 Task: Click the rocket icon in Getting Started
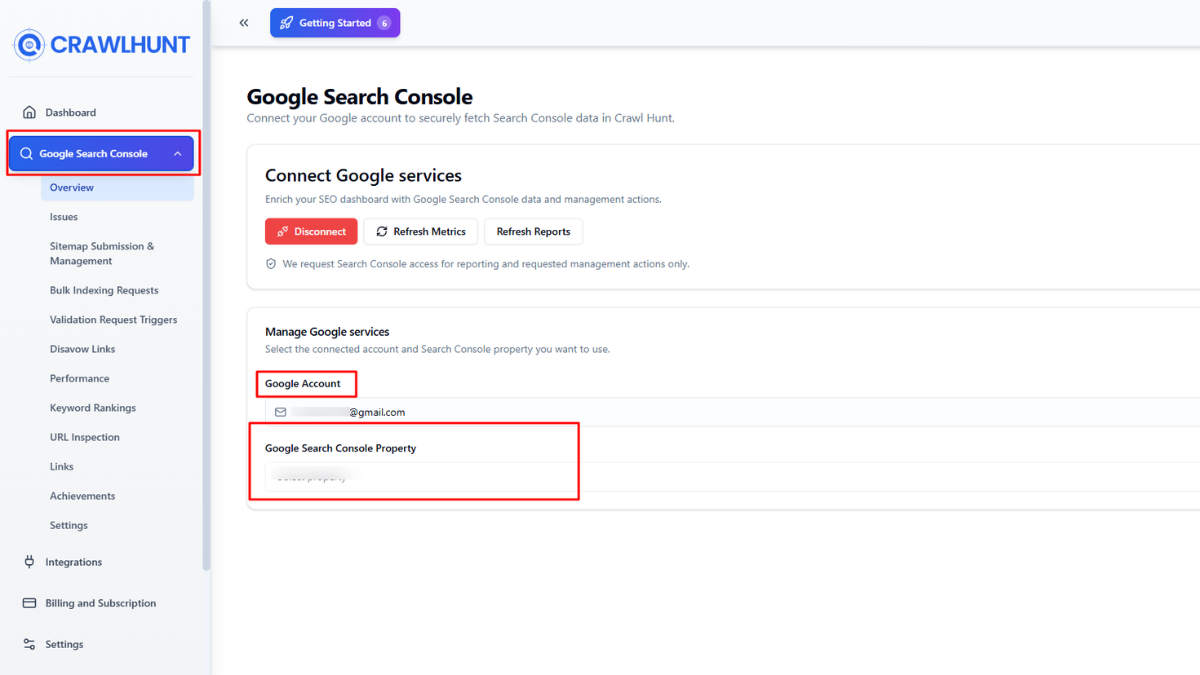pyautogui.click(x=286, y=23)
